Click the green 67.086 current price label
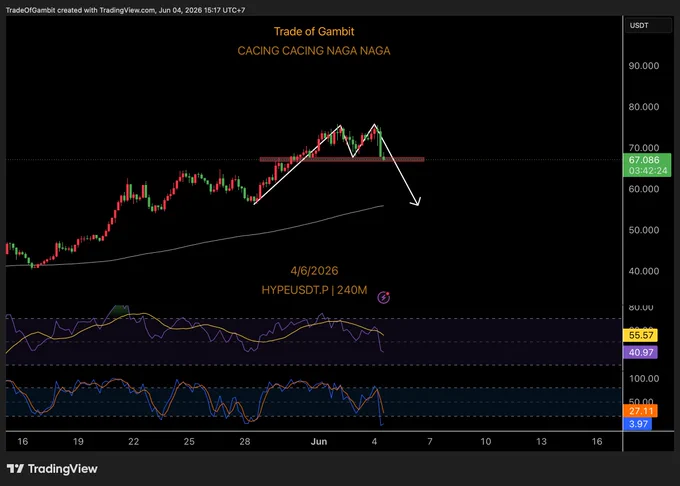The height and width of the screenshot is (486, 680). pyautogui.click(x=646, y=160)
